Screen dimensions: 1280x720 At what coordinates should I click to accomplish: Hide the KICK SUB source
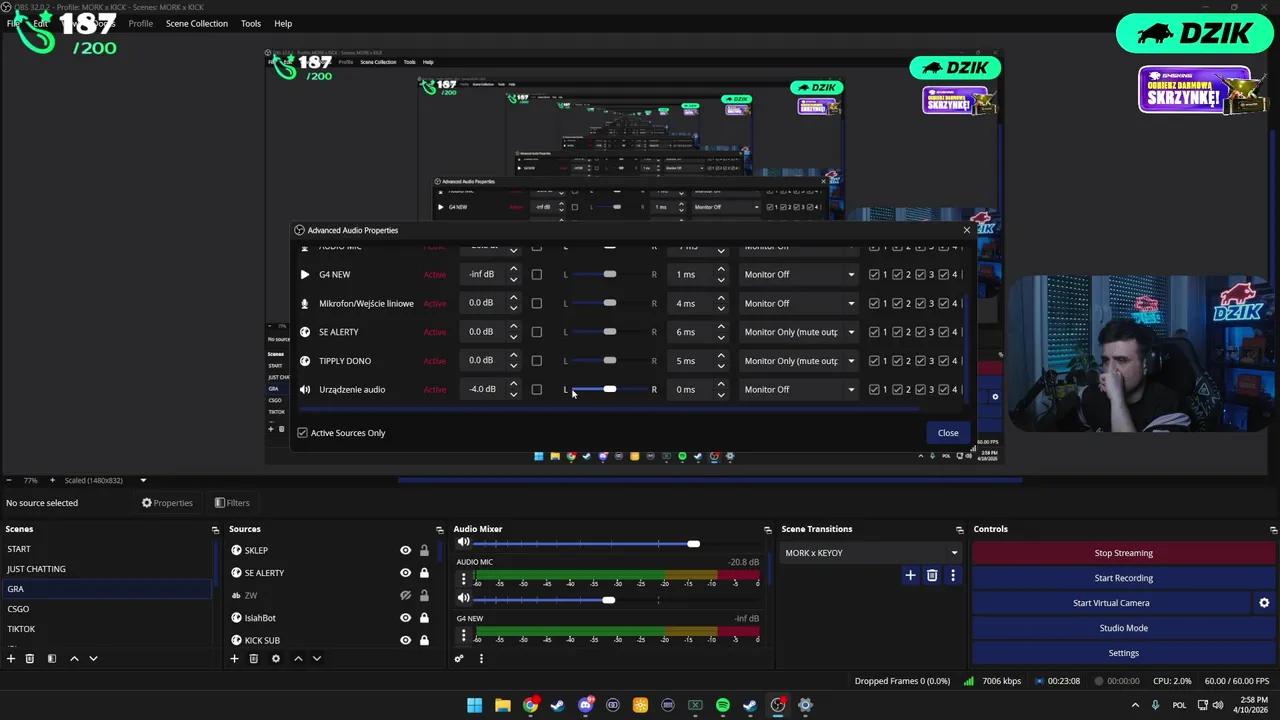[405, 640]
